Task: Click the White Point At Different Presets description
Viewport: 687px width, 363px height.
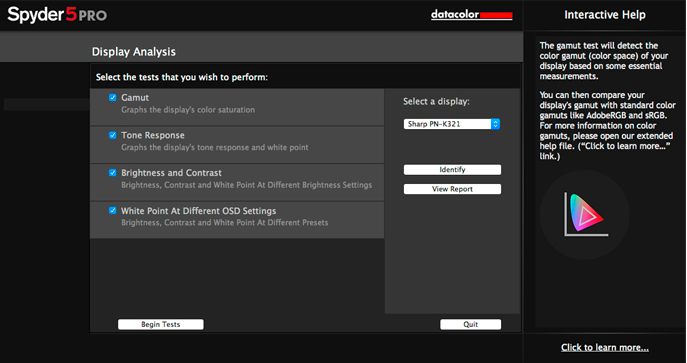Action: (x=225, y=223)
